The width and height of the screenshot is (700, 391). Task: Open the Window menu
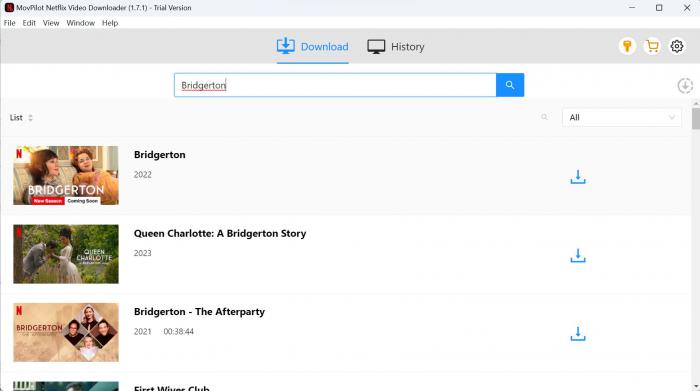point(80,23)
